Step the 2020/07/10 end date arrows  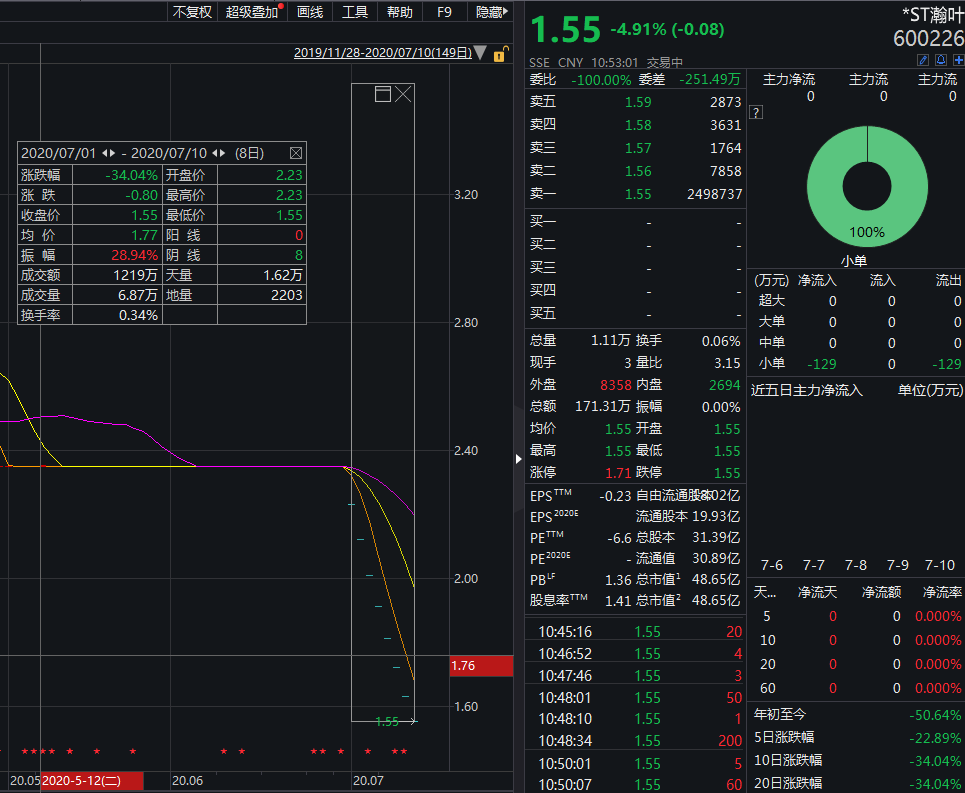tap(219, 153)
